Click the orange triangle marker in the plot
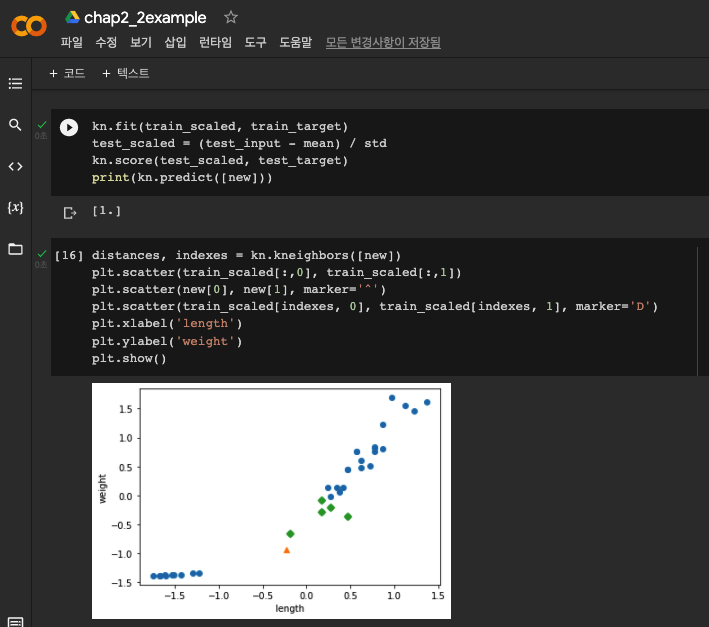The width and height of the screenshot is (709, 627). click(x=286, y=550)
